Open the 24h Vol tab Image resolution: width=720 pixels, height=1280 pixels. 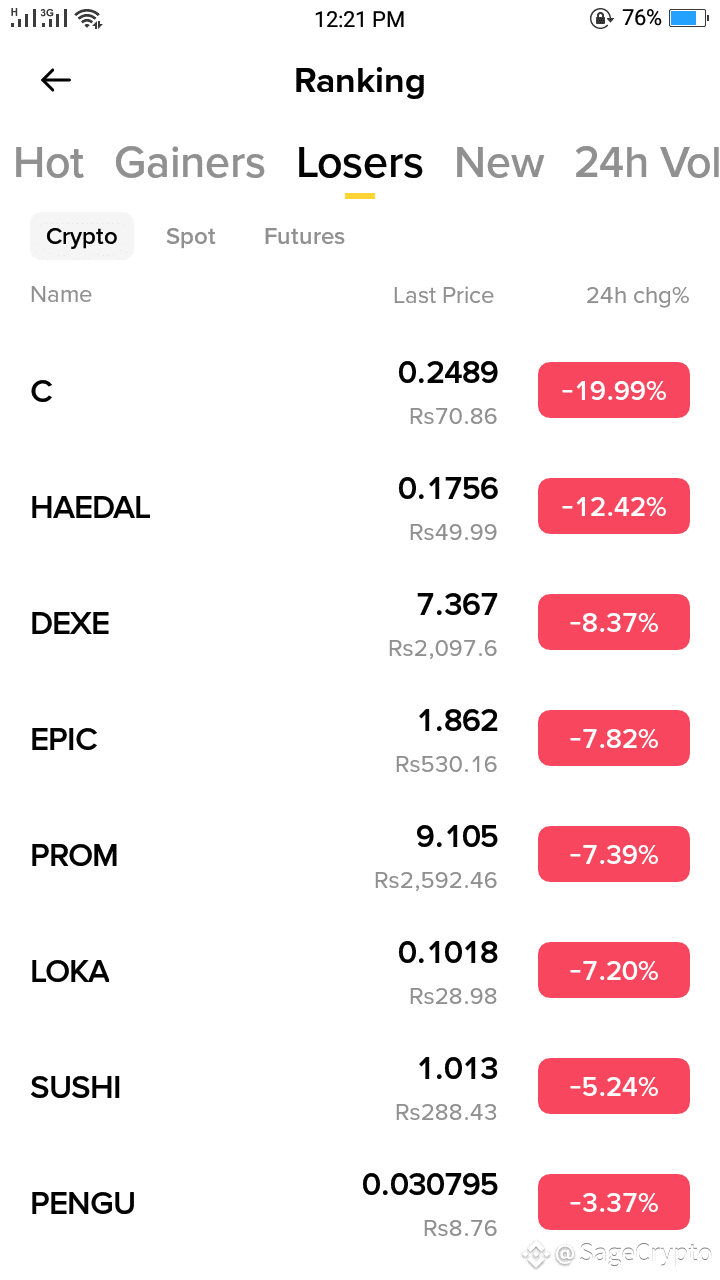click(x=647, y=163)
